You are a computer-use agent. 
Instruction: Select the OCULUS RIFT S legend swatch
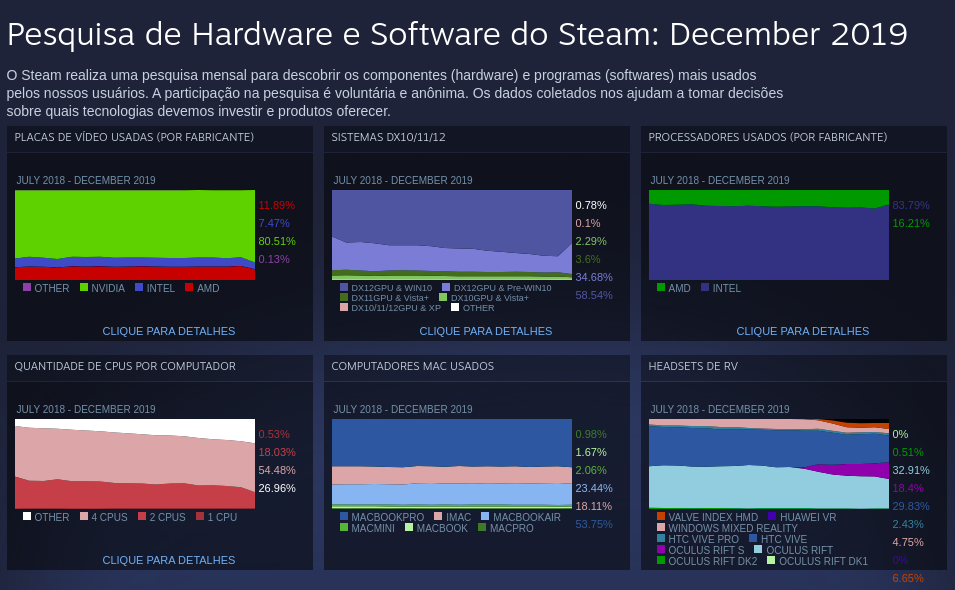[661, 549]
